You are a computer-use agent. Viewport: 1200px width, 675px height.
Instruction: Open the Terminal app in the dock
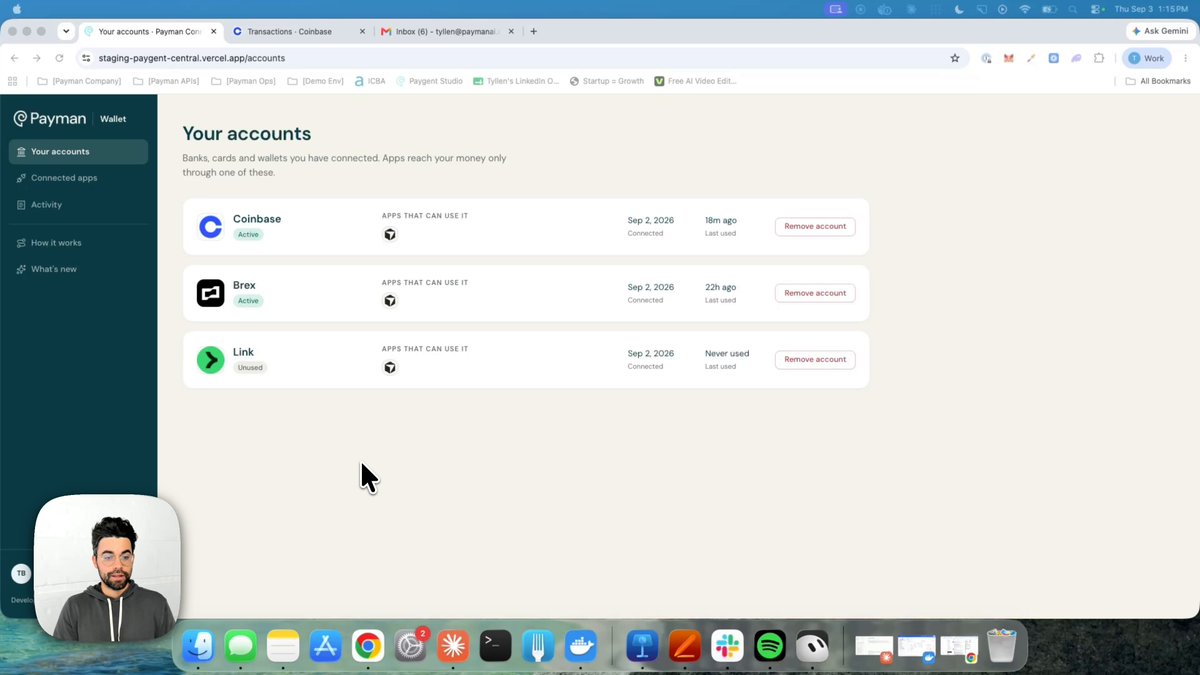pos(496,646)
